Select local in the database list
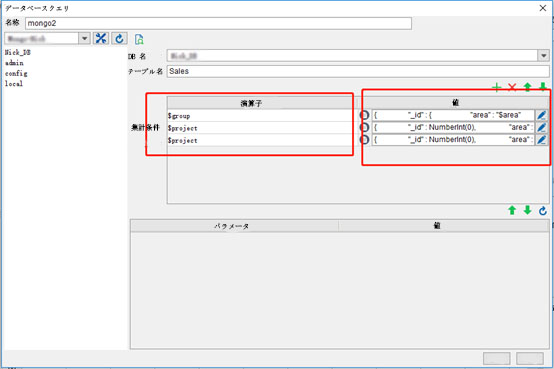The image size is (554, 369). pos(14,84)
